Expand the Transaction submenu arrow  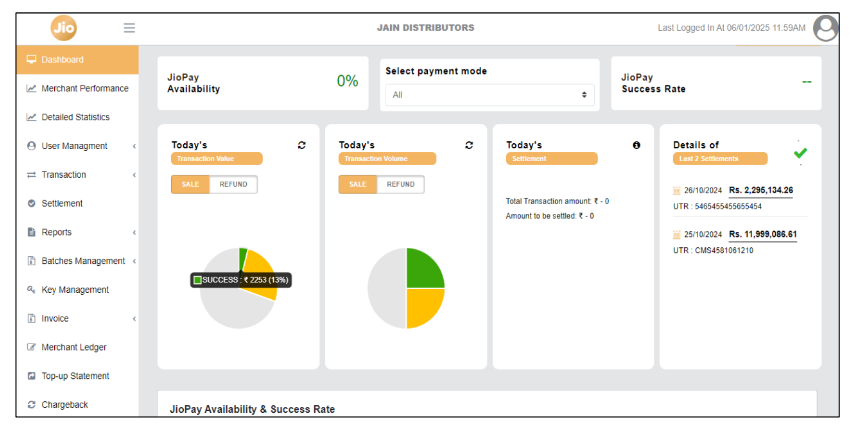(x=134, y=175)
